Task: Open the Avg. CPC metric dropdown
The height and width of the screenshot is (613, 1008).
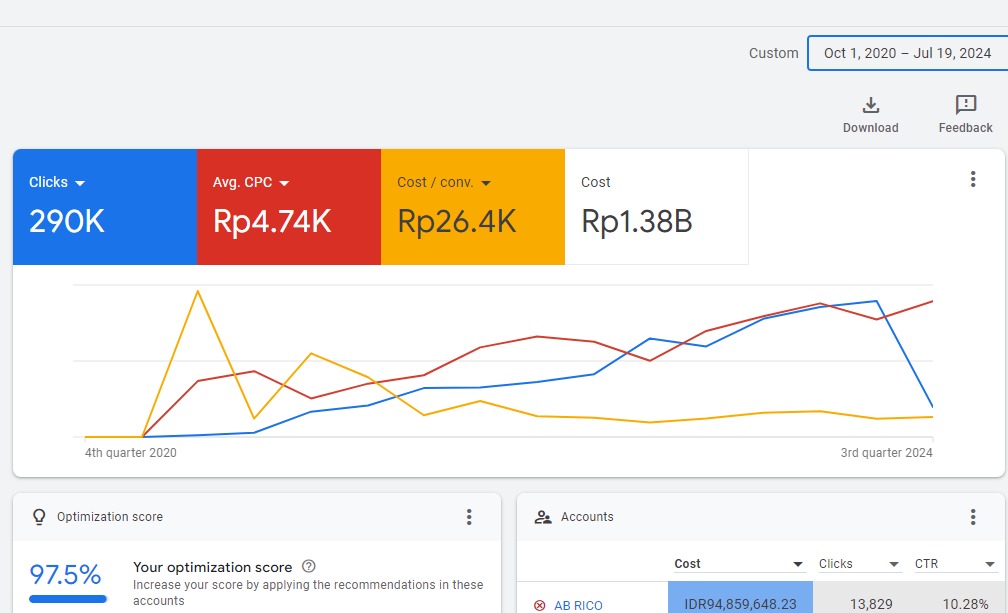Action: 284,183
